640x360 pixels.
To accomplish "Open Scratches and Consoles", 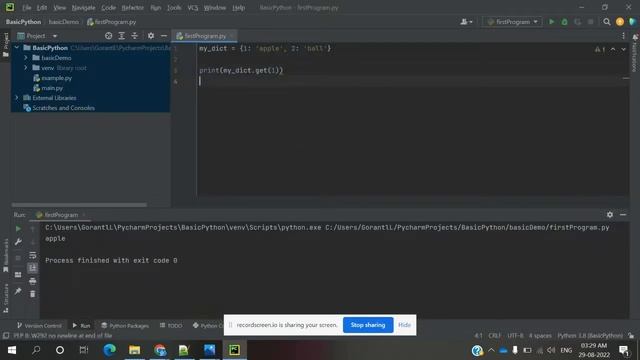I will pos(63,108).
